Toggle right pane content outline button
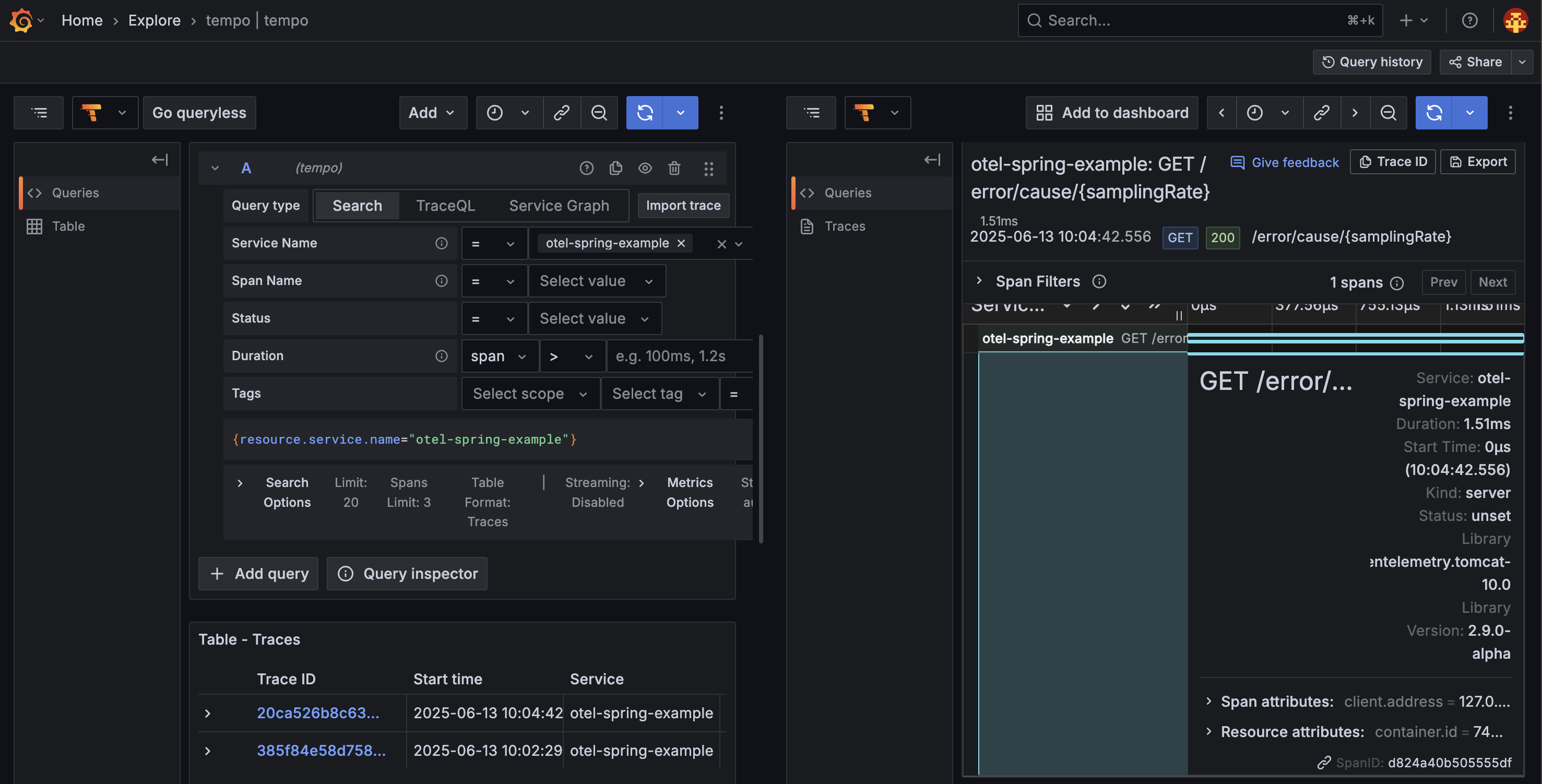The image size is (1542, 784). (811, 113)
